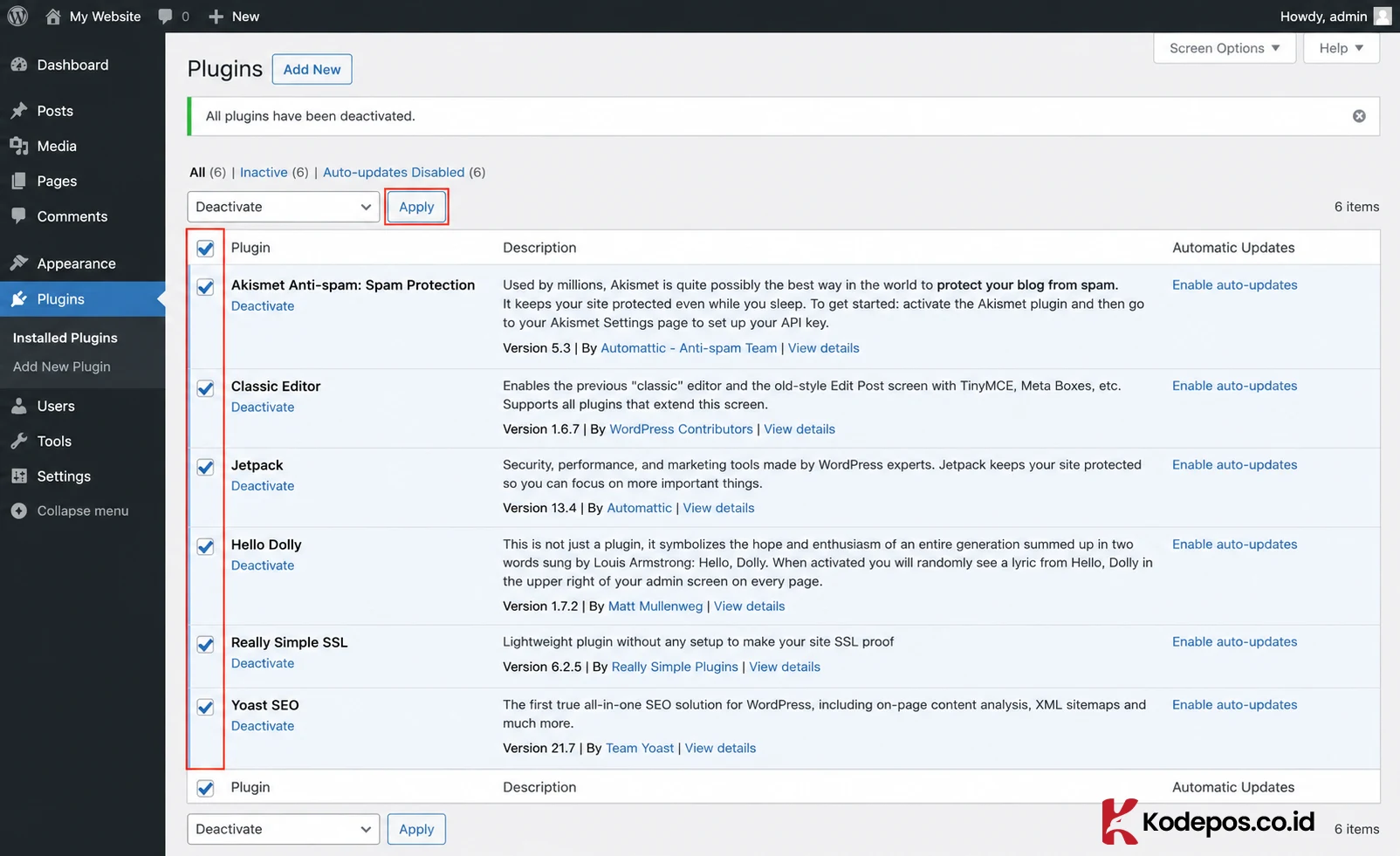This screenshot has width=1400, height=856.
Task: Click the Plugins plug icon in sidebar
Action: [x=18, y=298]
